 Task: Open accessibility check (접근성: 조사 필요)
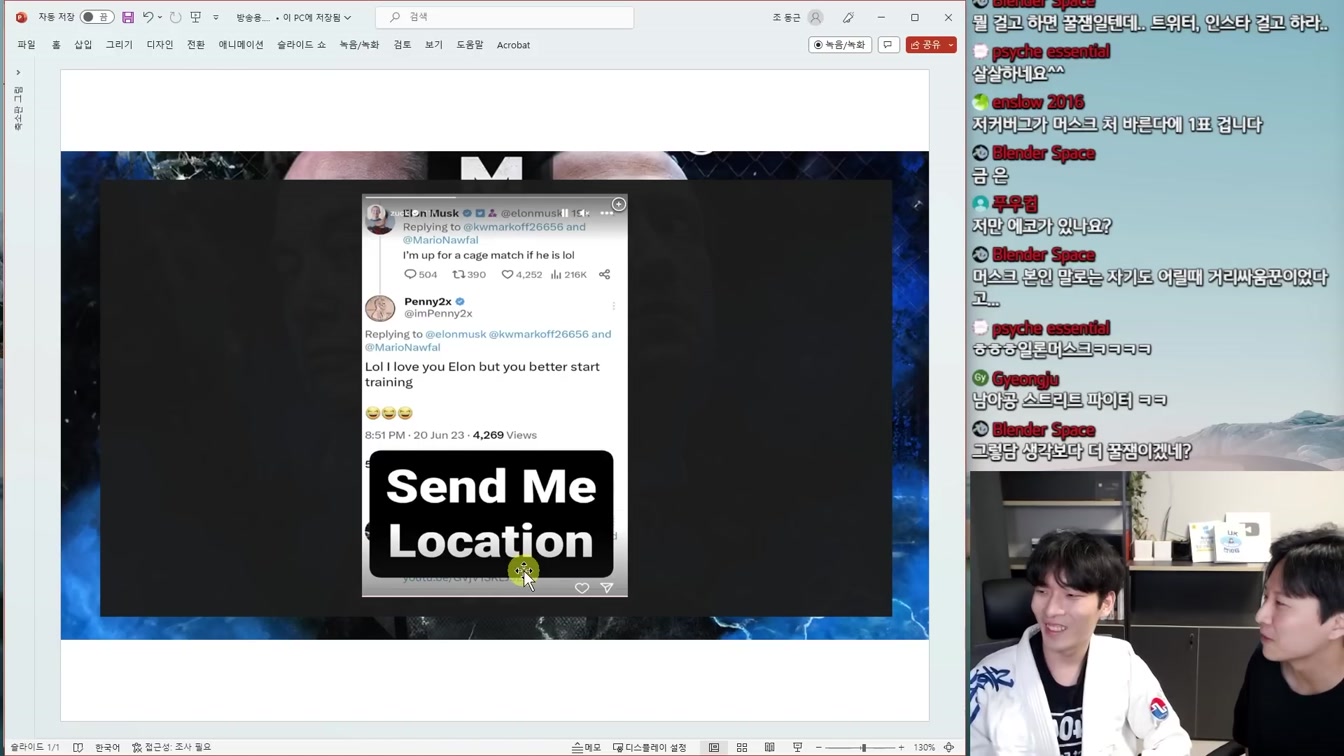point(172,747)
